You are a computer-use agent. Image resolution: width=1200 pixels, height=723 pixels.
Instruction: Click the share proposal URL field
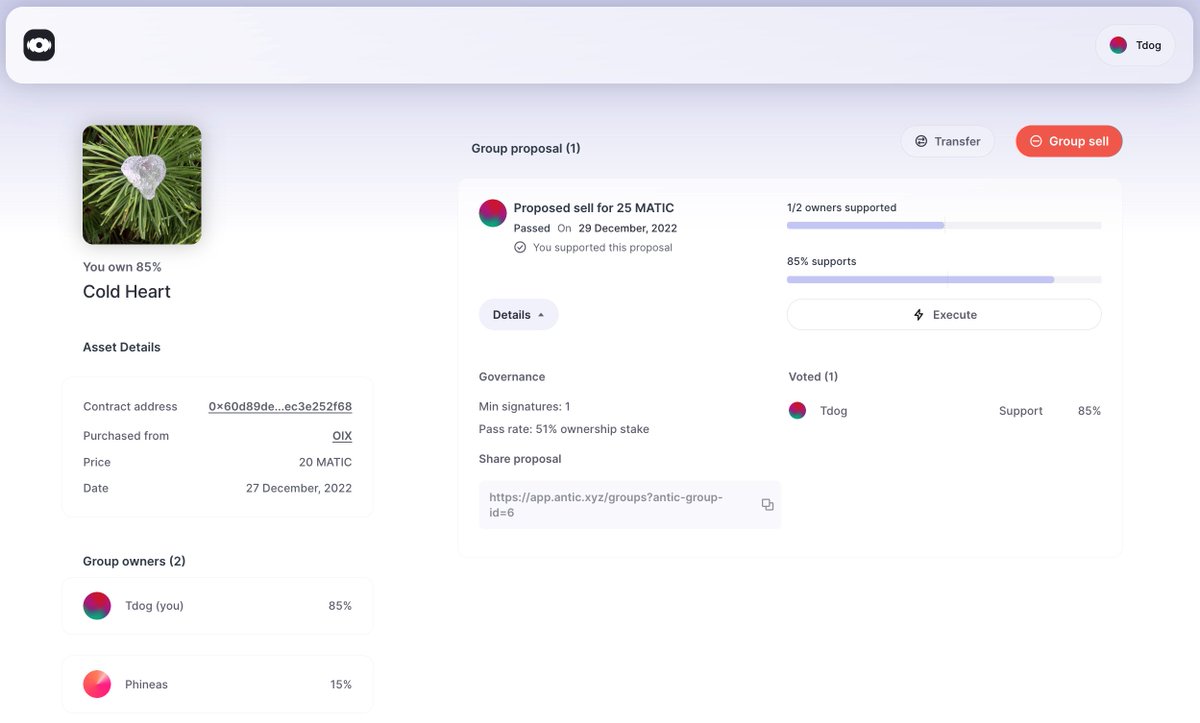(x=630, y=505)
